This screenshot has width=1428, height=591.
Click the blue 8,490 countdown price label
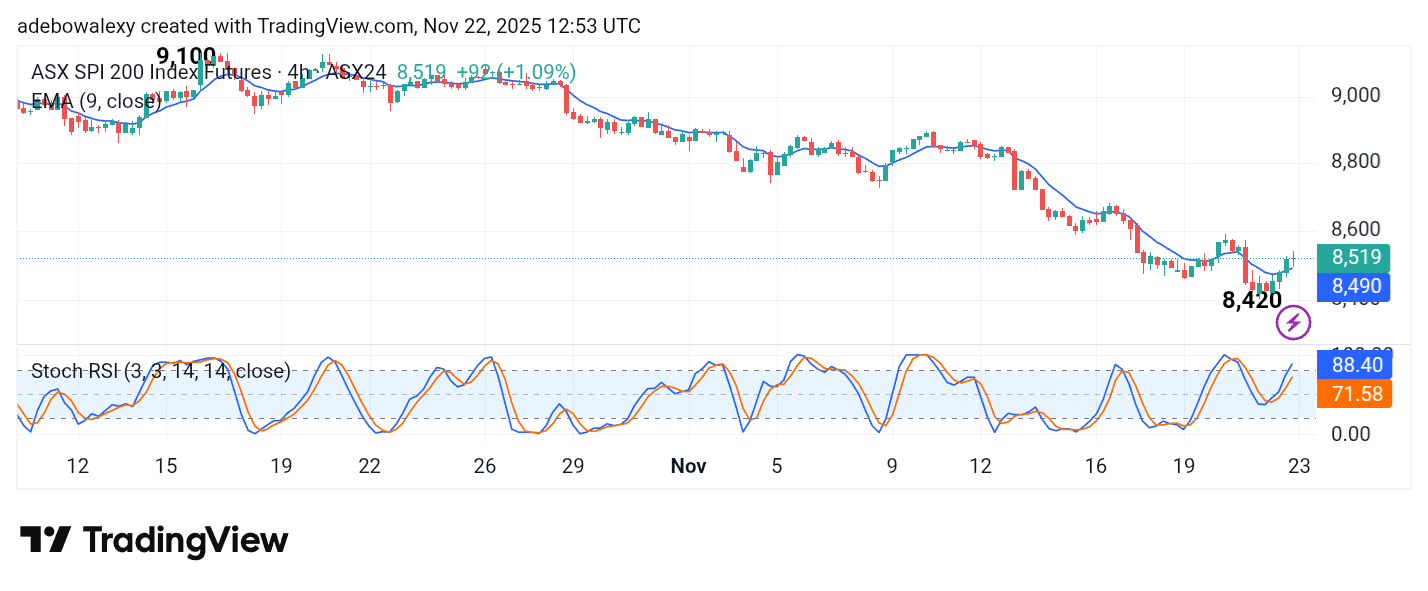point(1355,287)
